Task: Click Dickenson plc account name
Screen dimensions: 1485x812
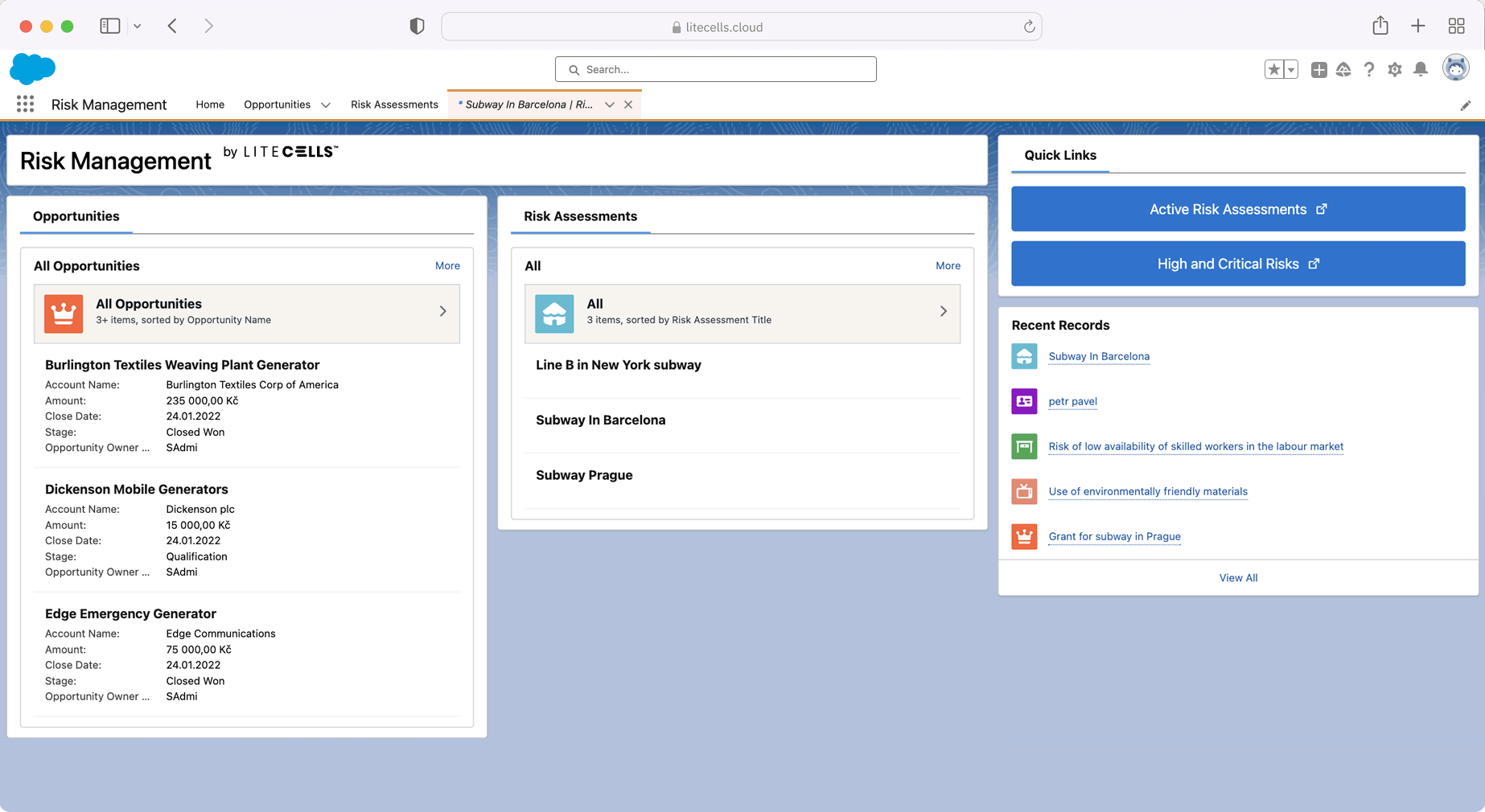Action: pyautogui.click(x=200, y=510)
